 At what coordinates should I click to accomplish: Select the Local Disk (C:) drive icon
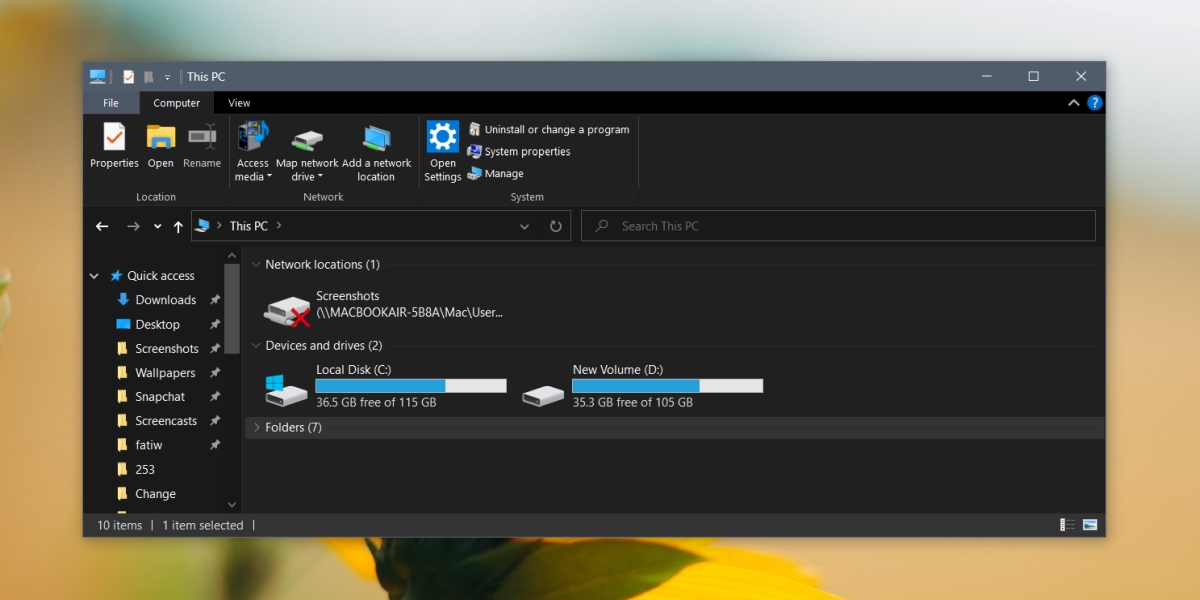coord(287,390)
